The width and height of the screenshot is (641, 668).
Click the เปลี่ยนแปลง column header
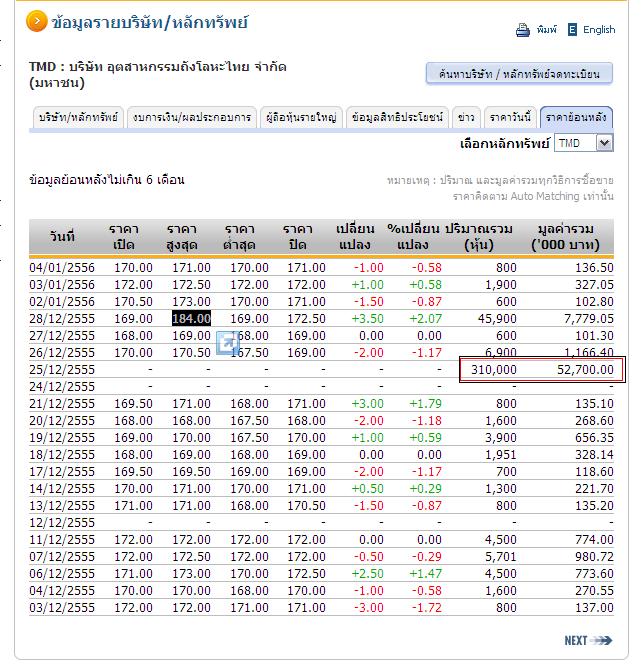[355, 236]
